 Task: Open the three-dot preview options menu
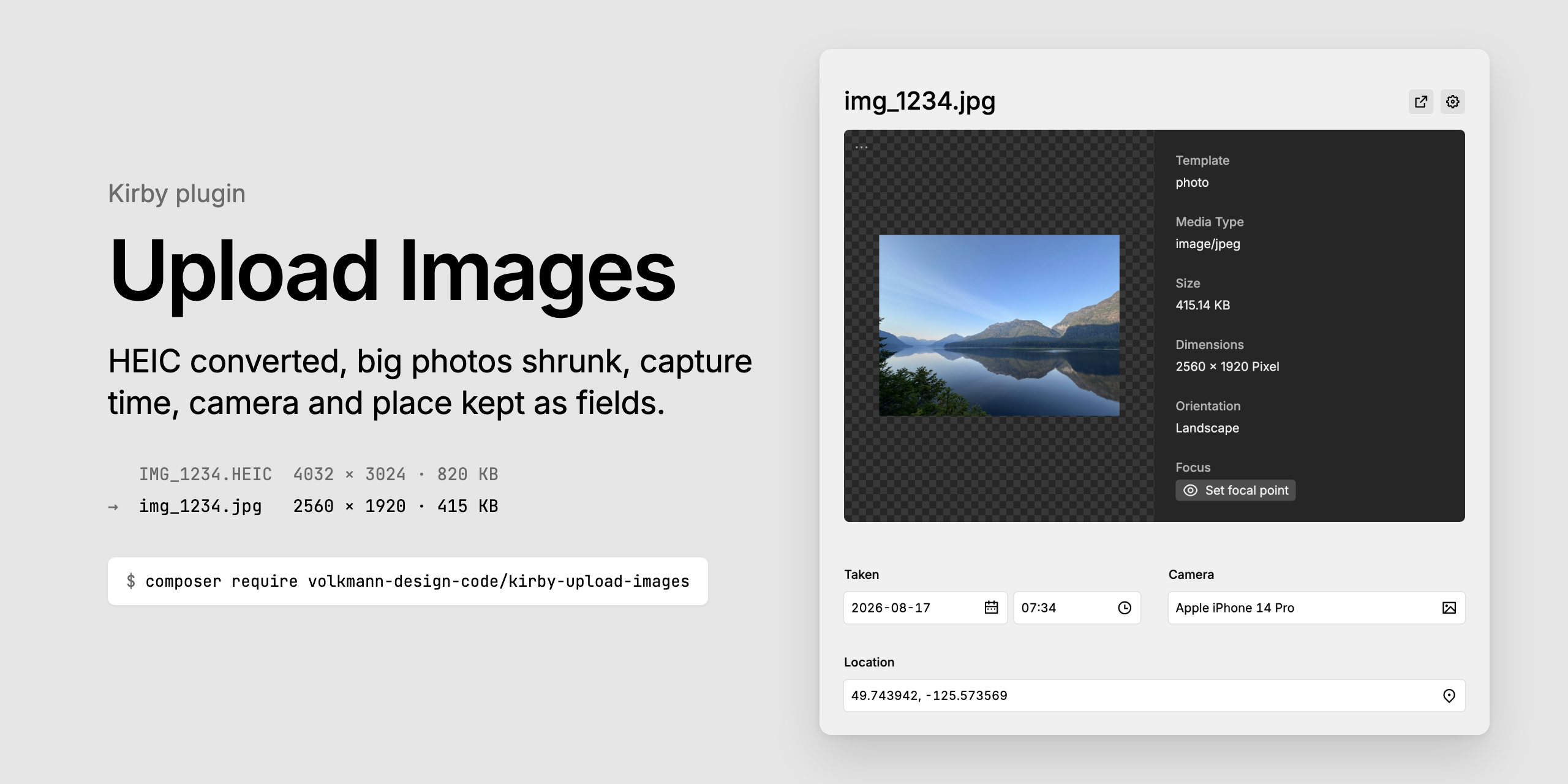861,148
